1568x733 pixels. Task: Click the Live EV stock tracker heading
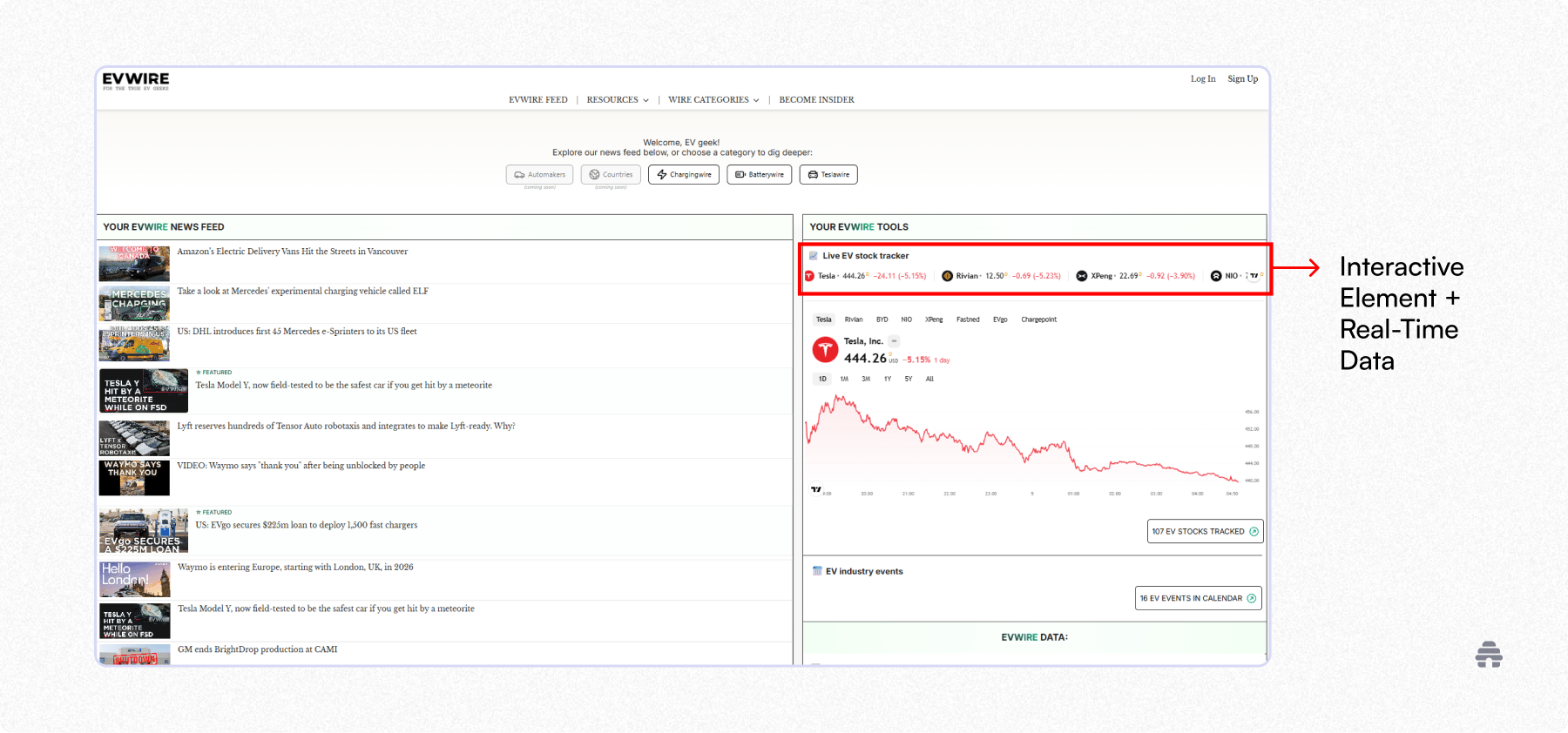[x=866, y=256]
